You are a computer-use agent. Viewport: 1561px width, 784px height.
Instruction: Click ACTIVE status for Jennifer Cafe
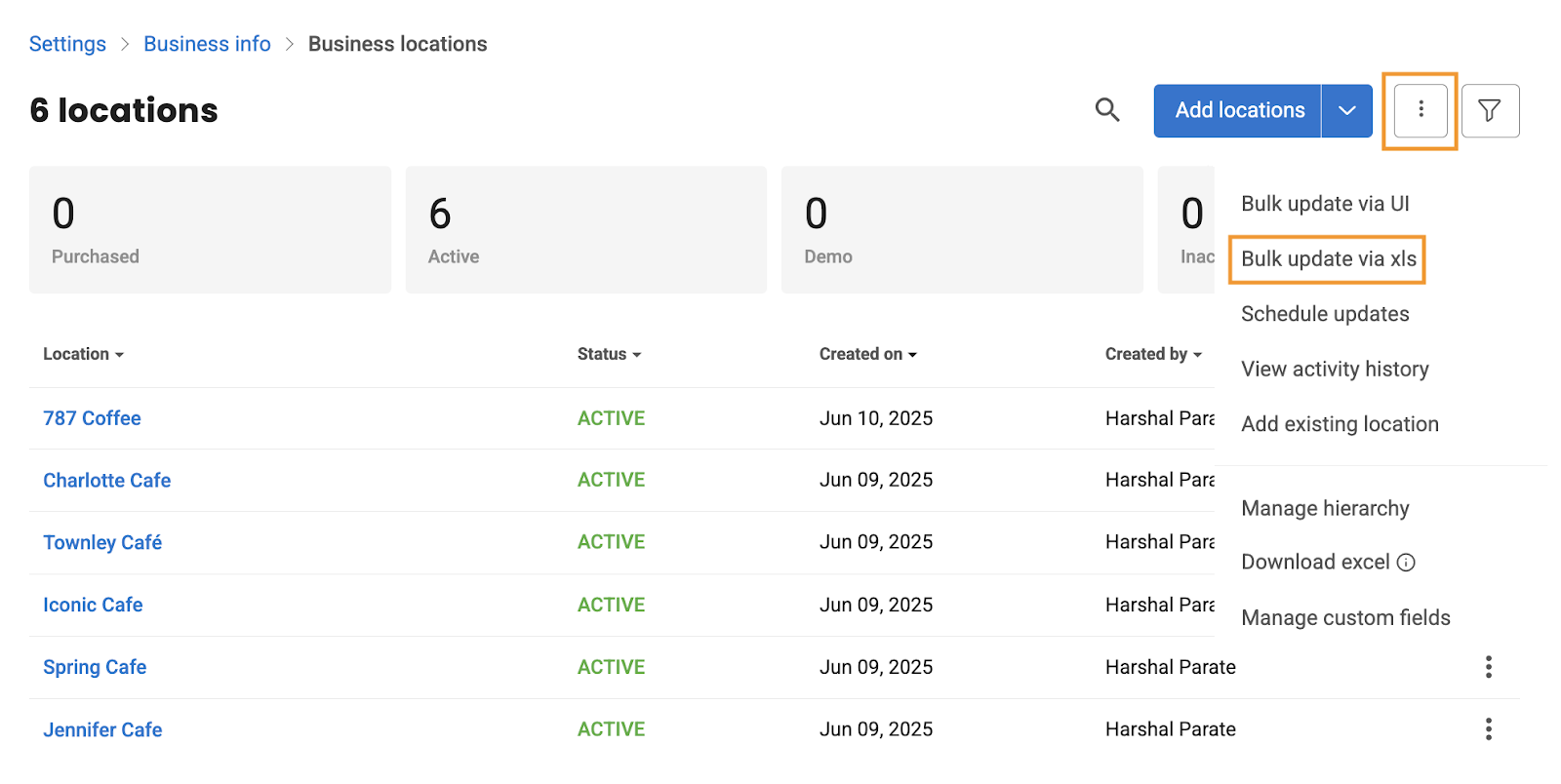tap(611, 729)
